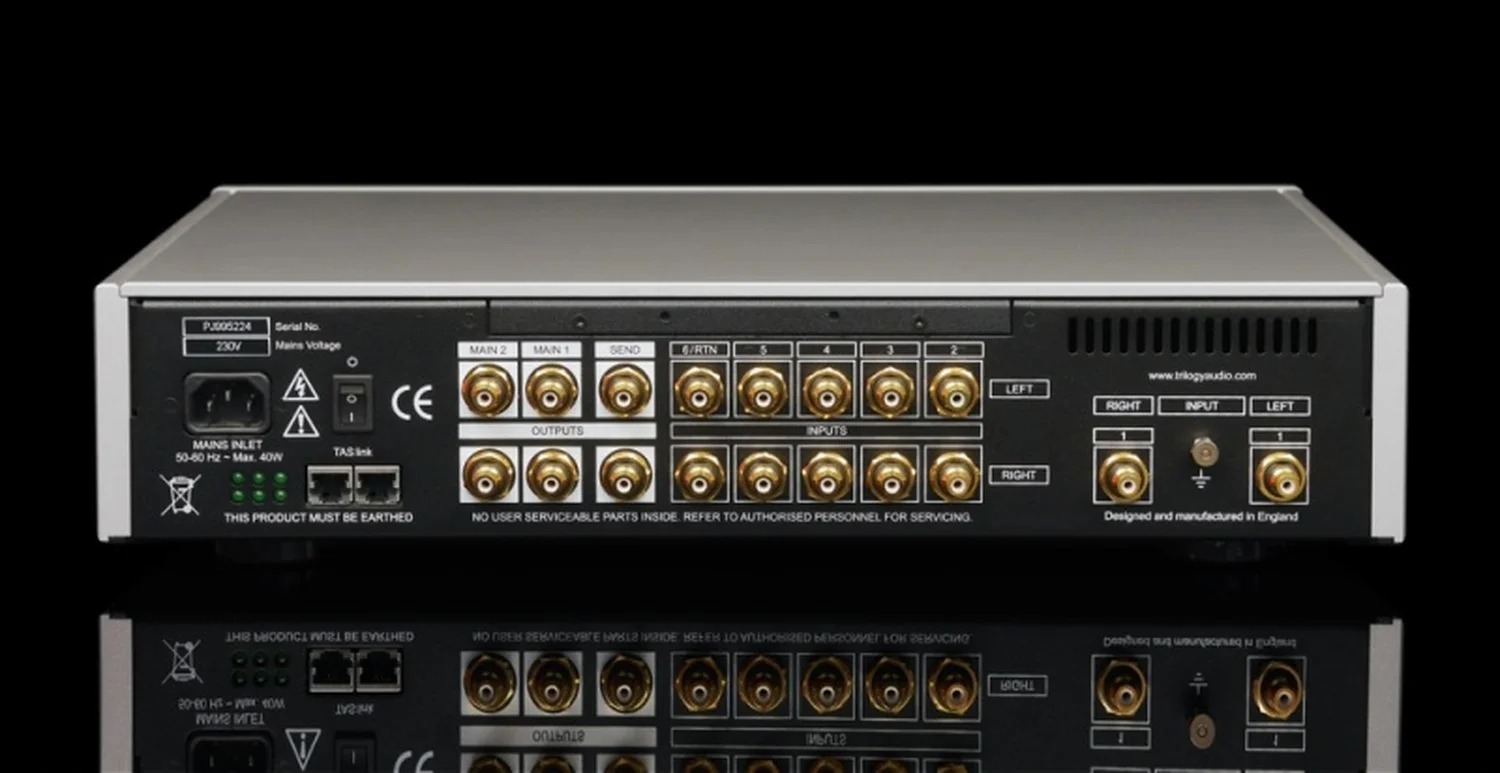Click the 6/RTN right-channel RCA input

tap(699, 474)
